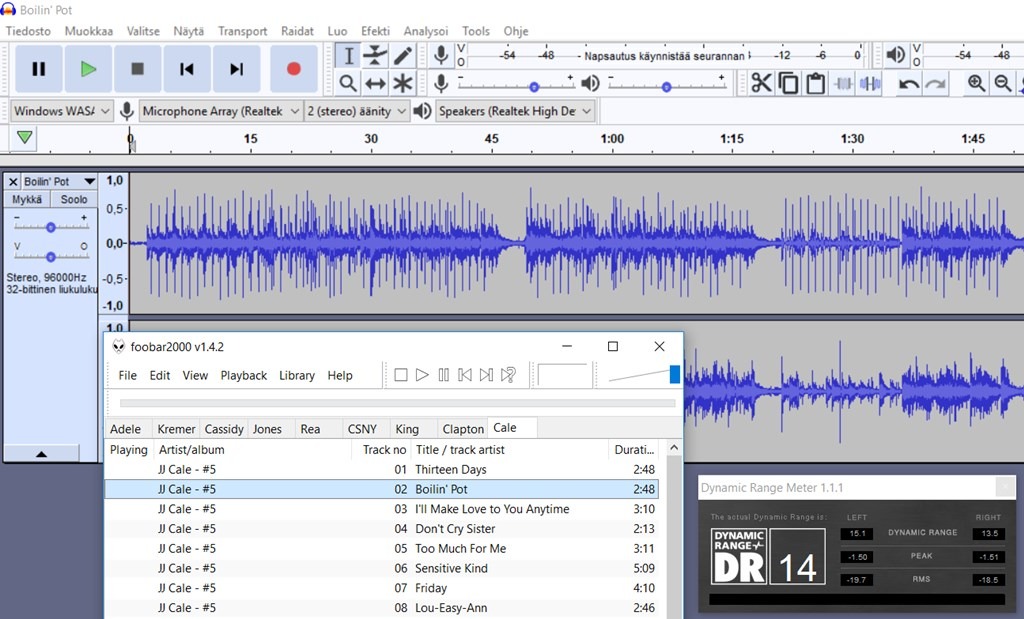Click foobar2000 Play button
This screenshot has width=1024, height=619.
pyautogui.click(x=423, y=375)
